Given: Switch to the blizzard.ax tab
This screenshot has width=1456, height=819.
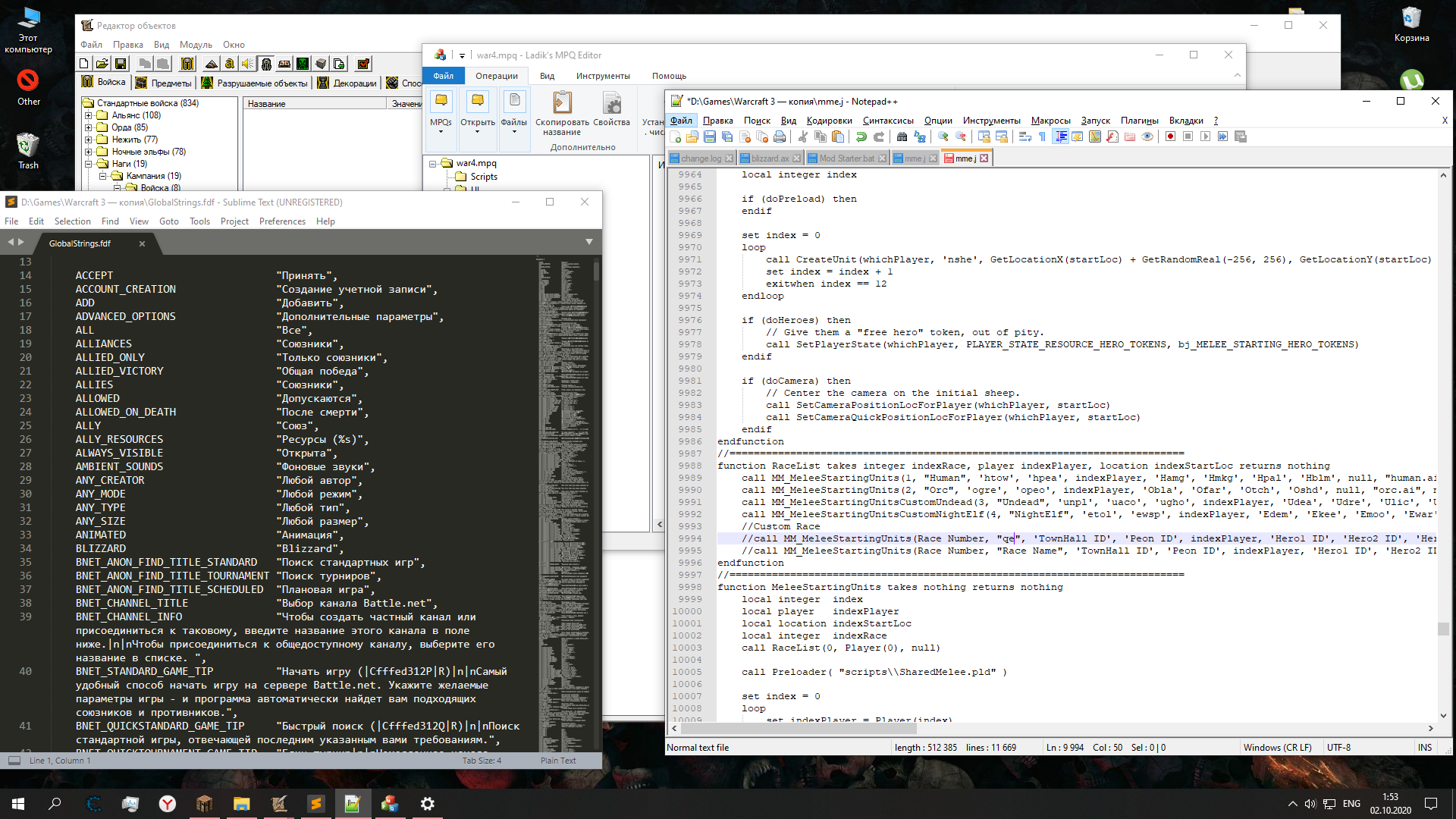Looking at the screenshot, I should [769, 158].
